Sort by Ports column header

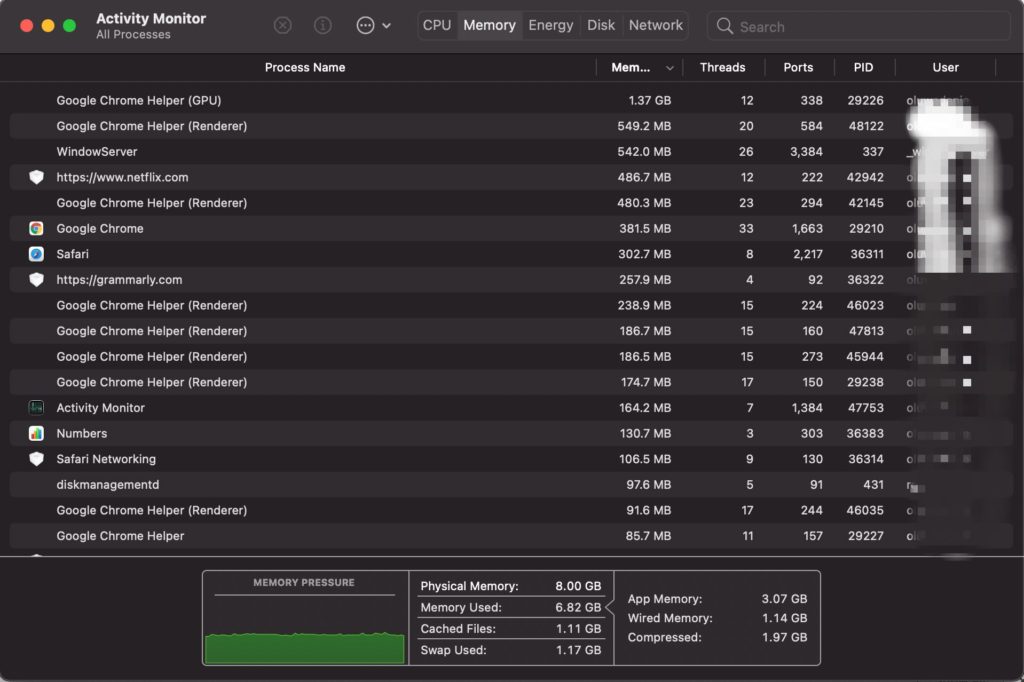(798, 67)
